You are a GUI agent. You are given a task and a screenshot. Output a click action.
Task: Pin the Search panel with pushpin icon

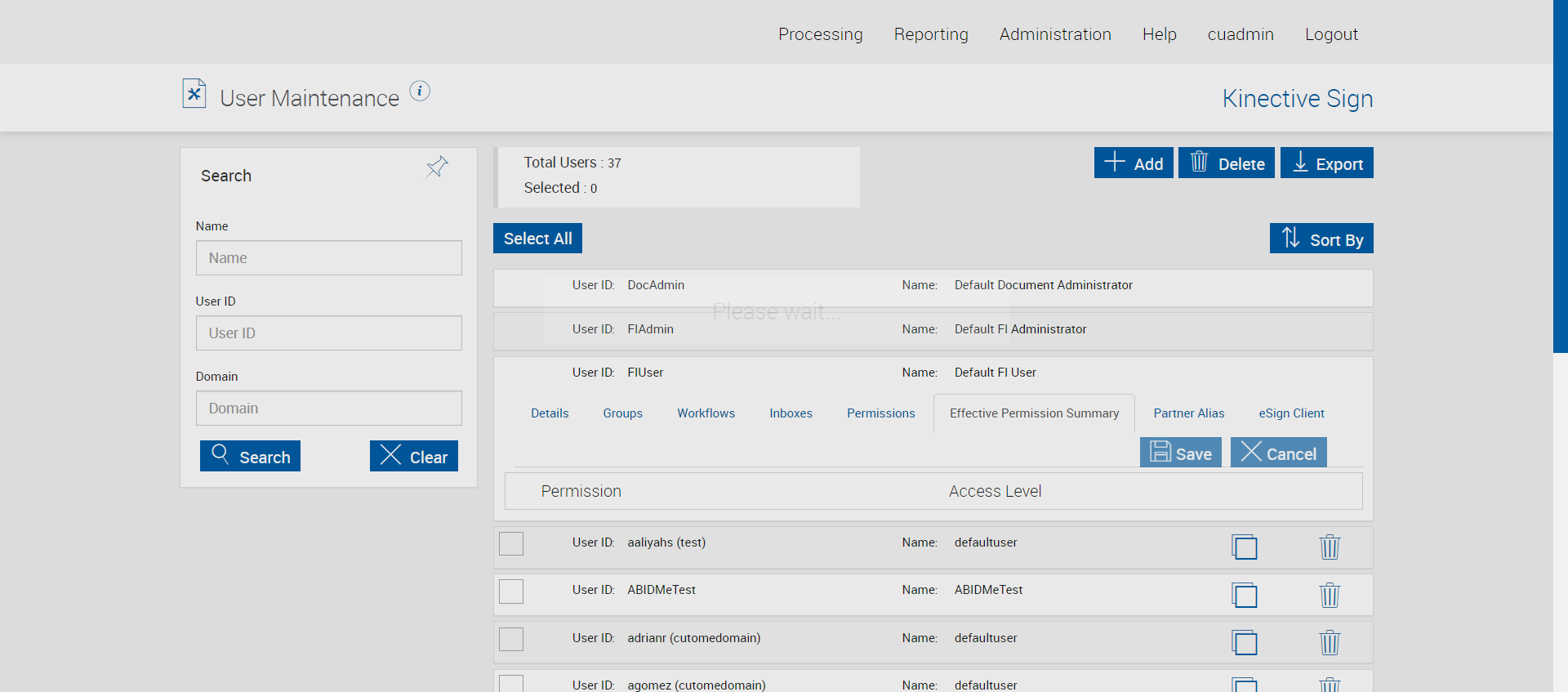[437, 167]
